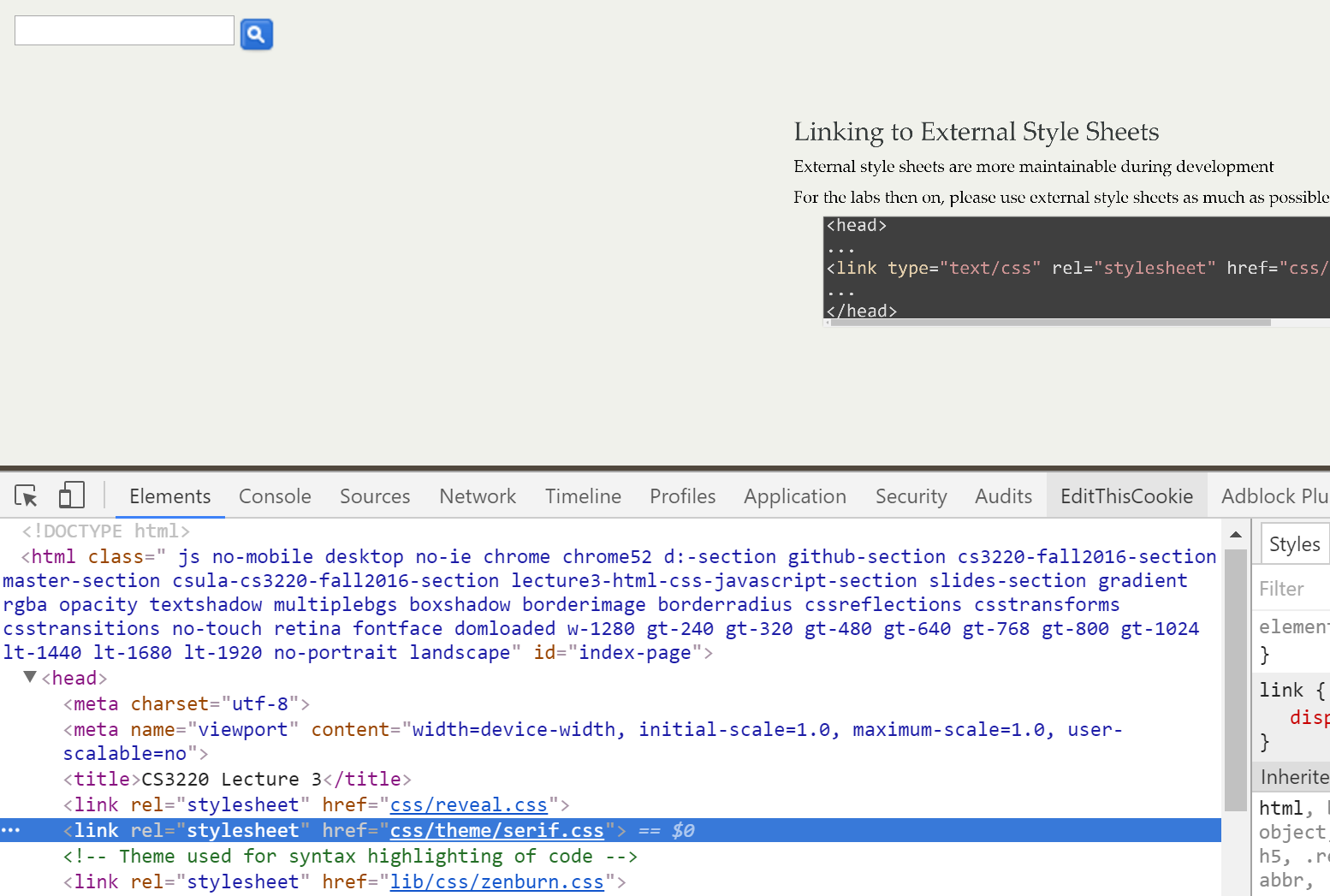Click the scrollbar up arrow in Elements panel

point(1235,535)
